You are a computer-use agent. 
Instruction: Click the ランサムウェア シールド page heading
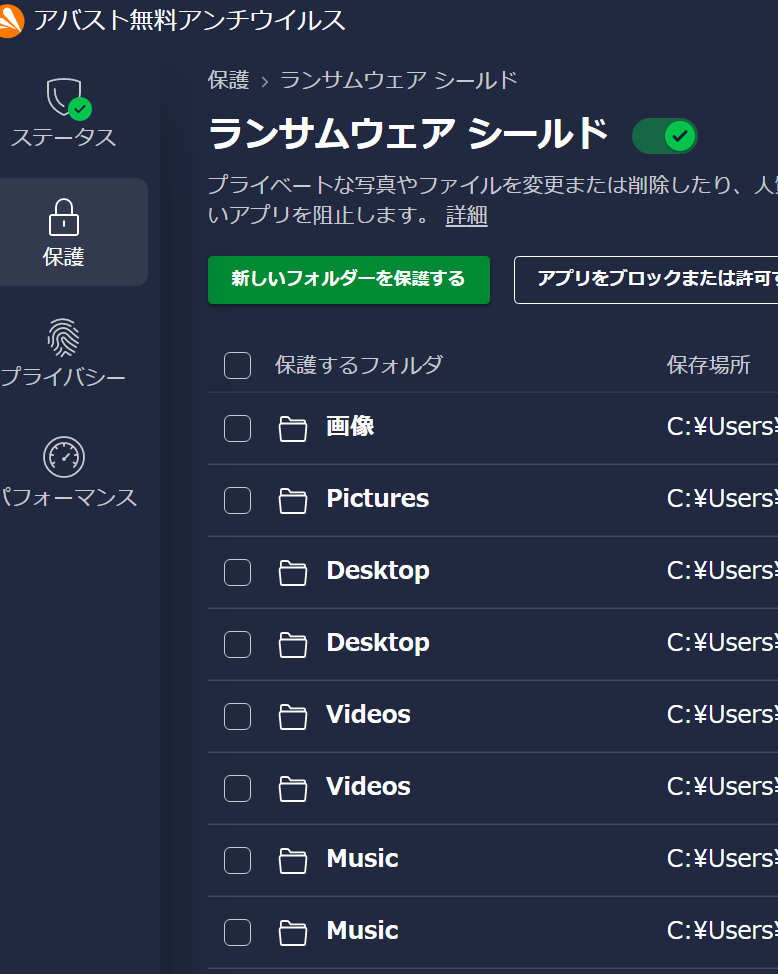408,134
